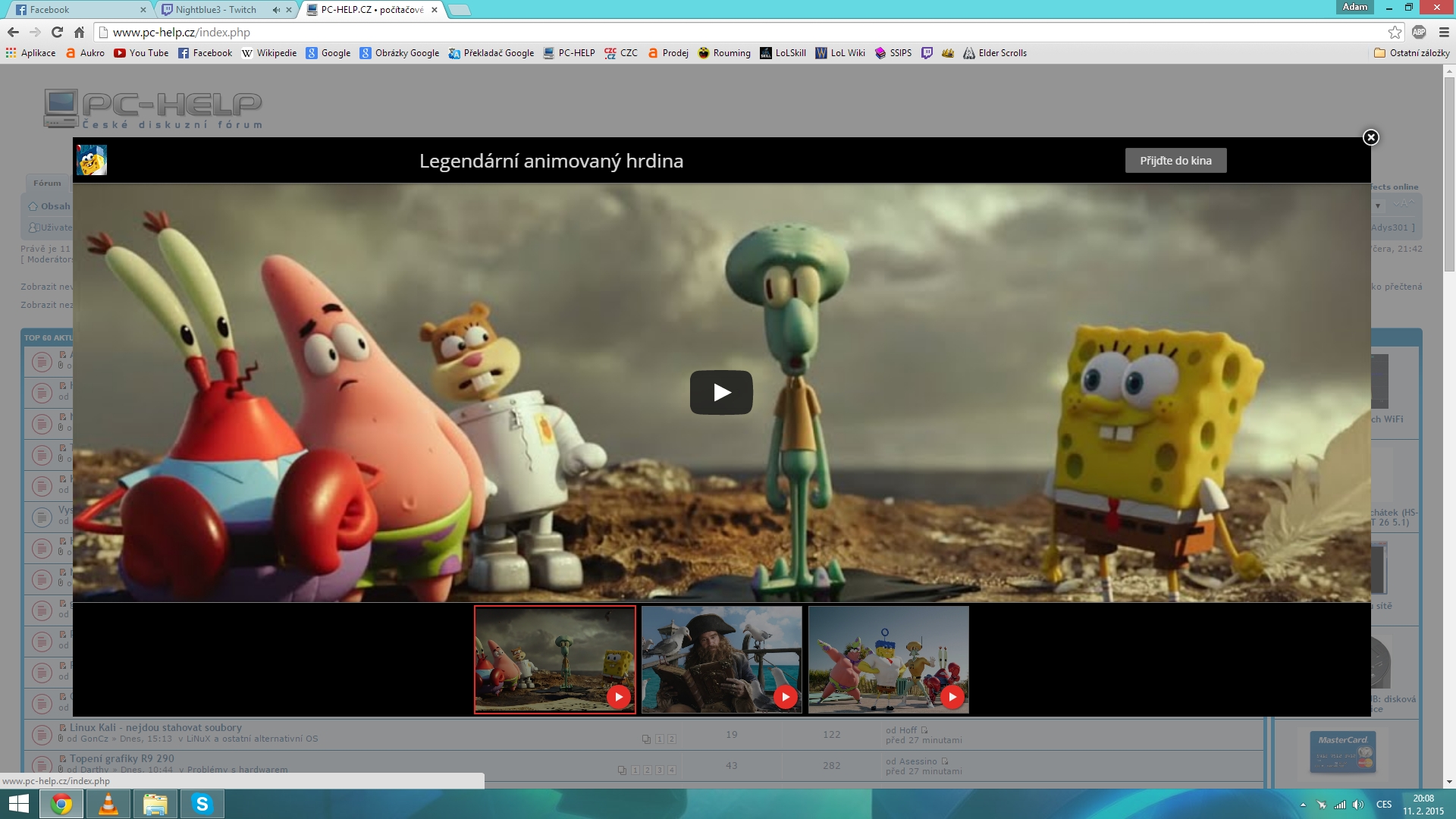Screen dimensions: 1456x819
Task: Expand 'Ostatní záložky' bookmarks folder
Action: [1411, 53]
